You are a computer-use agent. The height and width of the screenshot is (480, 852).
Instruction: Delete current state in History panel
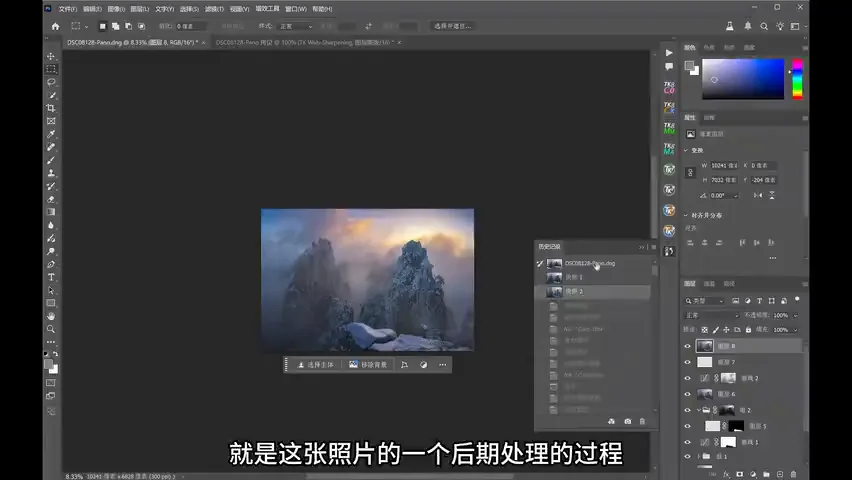pyautogui.click(x=642, y=421)
